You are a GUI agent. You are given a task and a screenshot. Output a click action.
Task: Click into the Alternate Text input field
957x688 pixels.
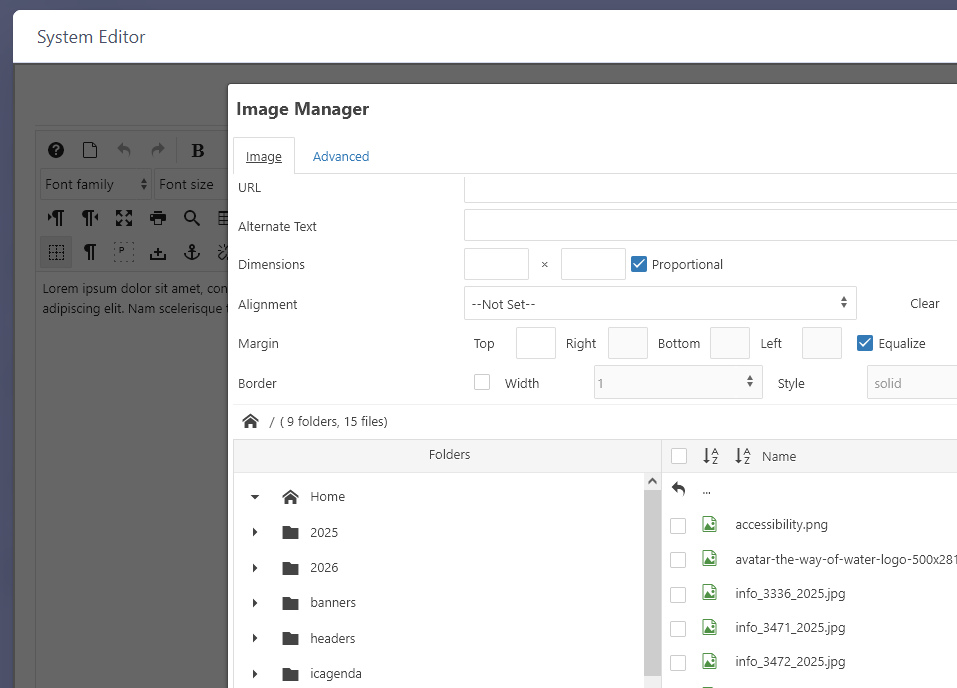pyautogui.click(x=710, y=226)
